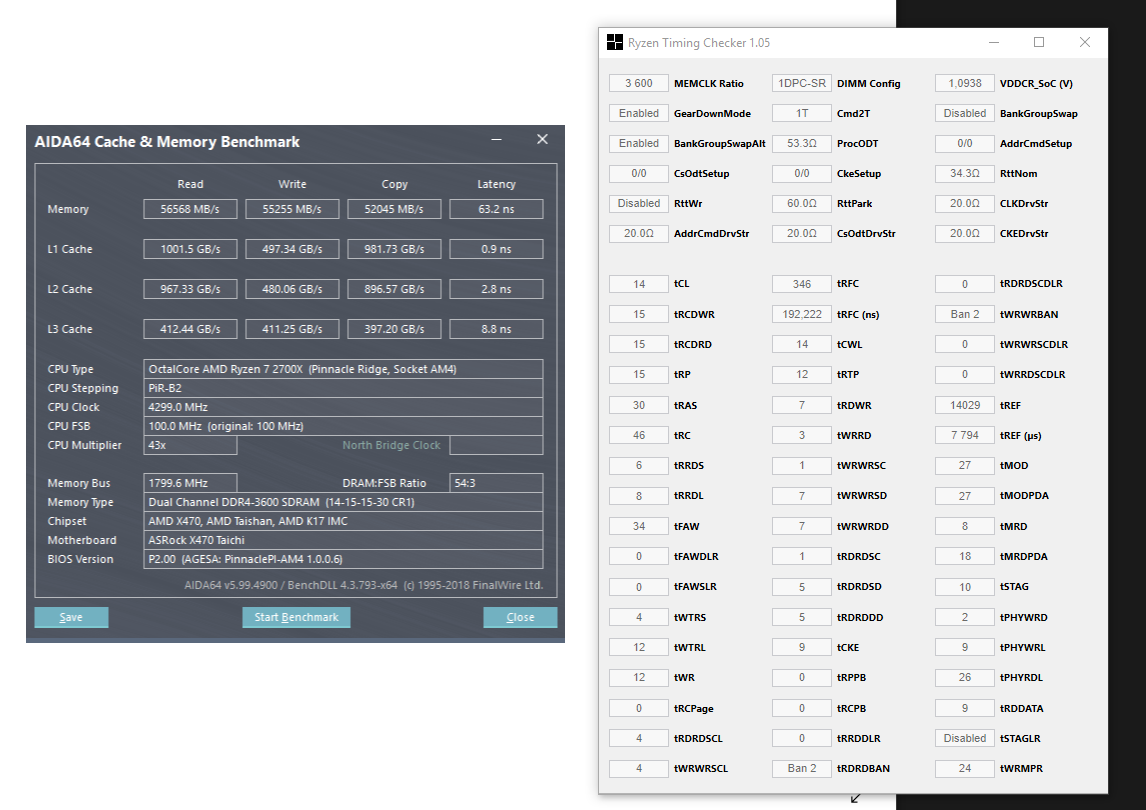The height and width of the screenshot is (810, 1146).
Task: Select the Memory Read value 56568 MB/s
Action: click(190, 209)
